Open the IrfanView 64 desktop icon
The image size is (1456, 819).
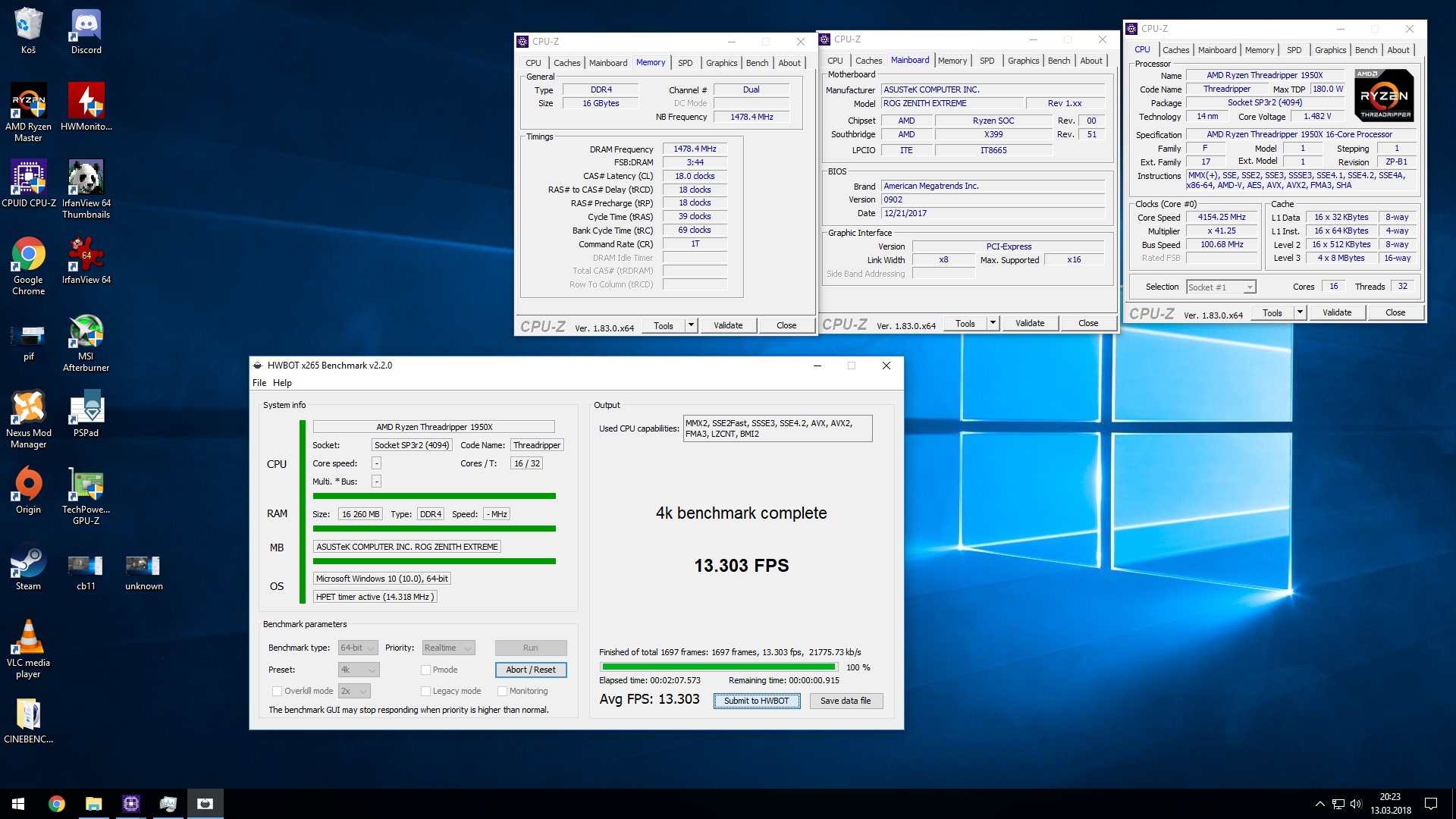pos(86,260)
